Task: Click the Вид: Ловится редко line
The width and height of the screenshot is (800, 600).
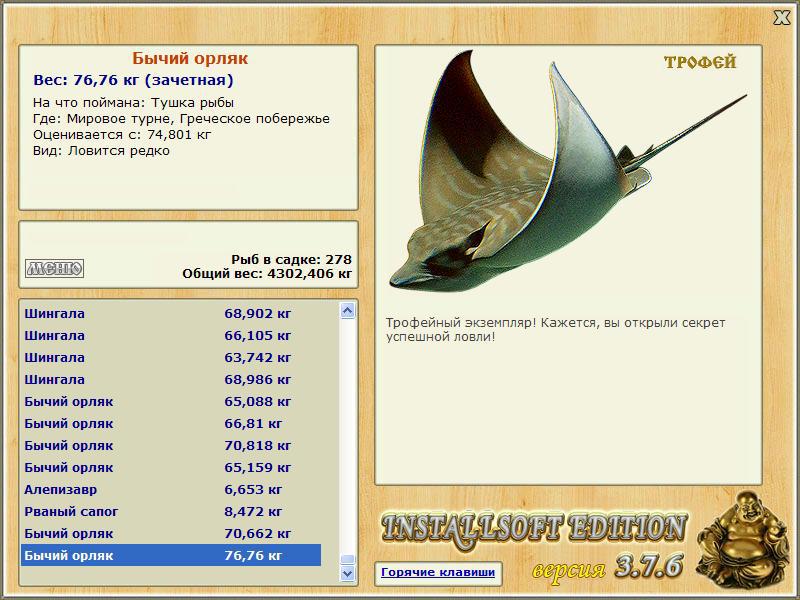Action: (101, 151)
